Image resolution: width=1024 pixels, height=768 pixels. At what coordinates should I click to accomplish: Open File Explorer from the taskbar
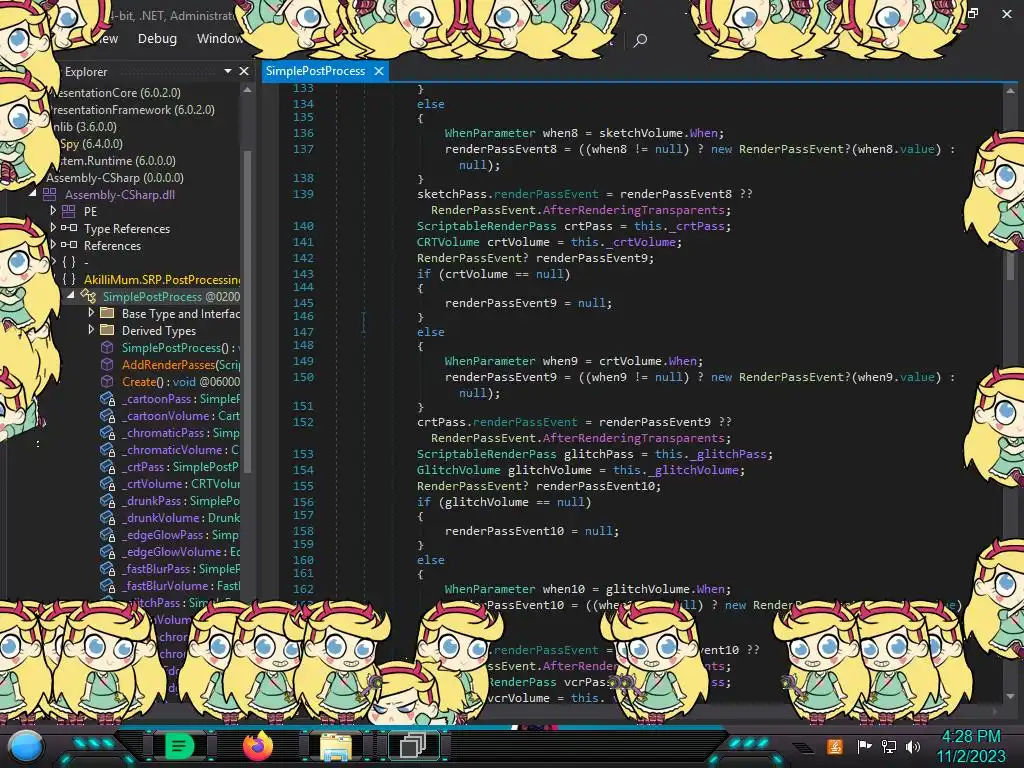point(335,746)
